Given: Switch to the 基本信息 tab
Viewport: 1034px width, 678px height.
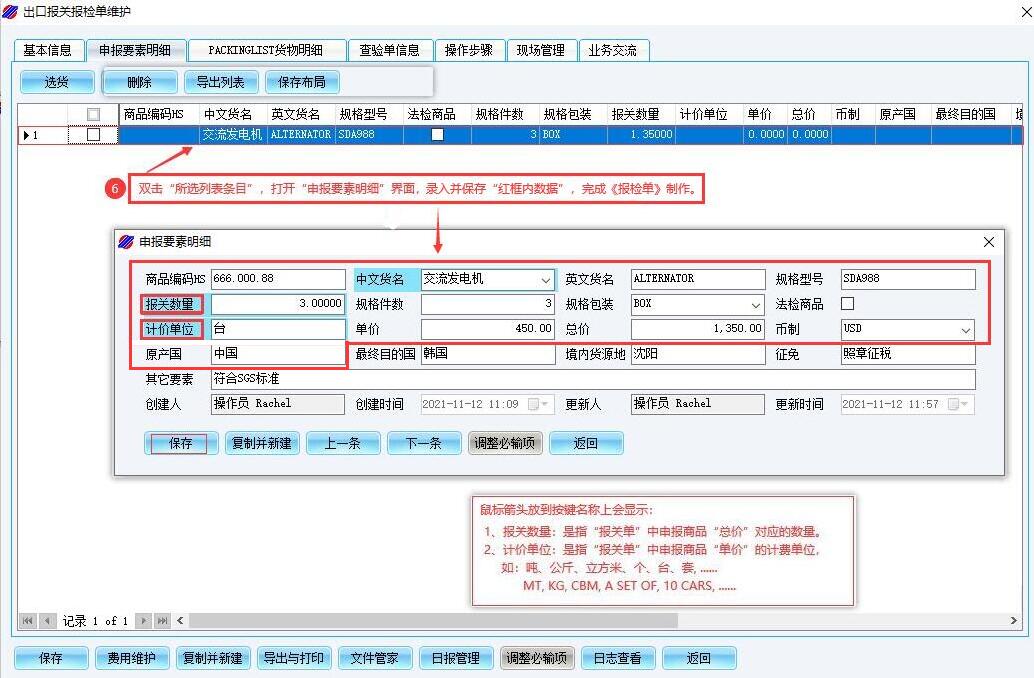Looking at the screenshot, I should tap(47, 50).
